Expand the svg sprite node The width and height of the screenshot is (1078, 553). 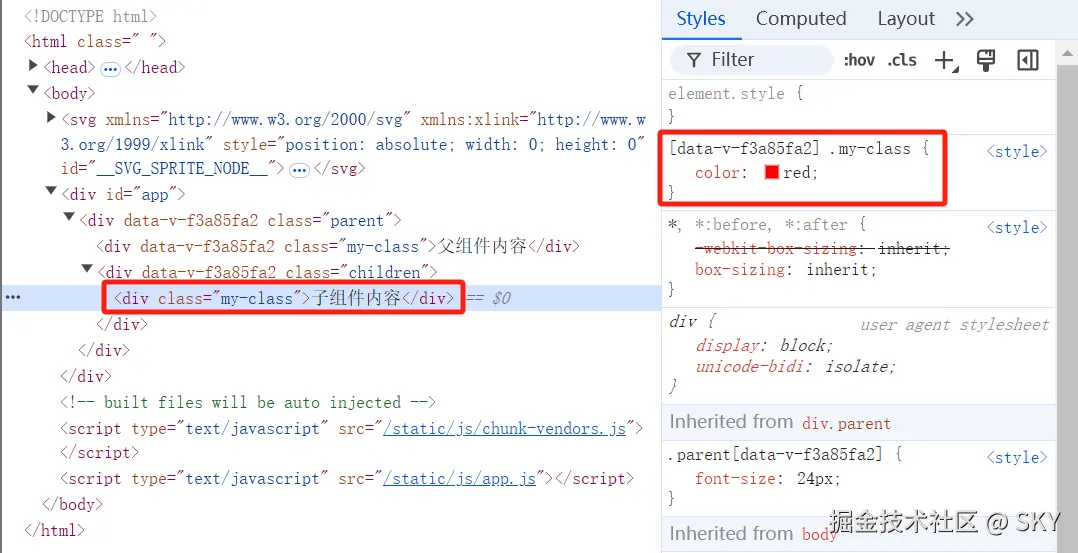point(50,118)
